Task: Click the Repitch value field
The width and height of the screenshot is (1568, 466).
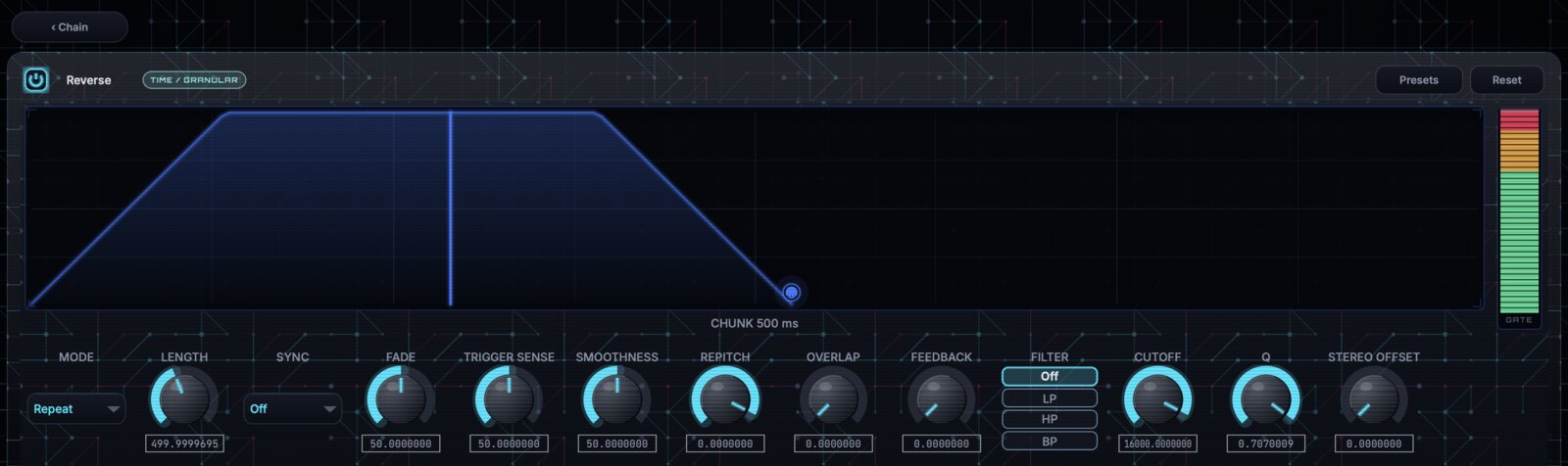Action: point(724,443)
